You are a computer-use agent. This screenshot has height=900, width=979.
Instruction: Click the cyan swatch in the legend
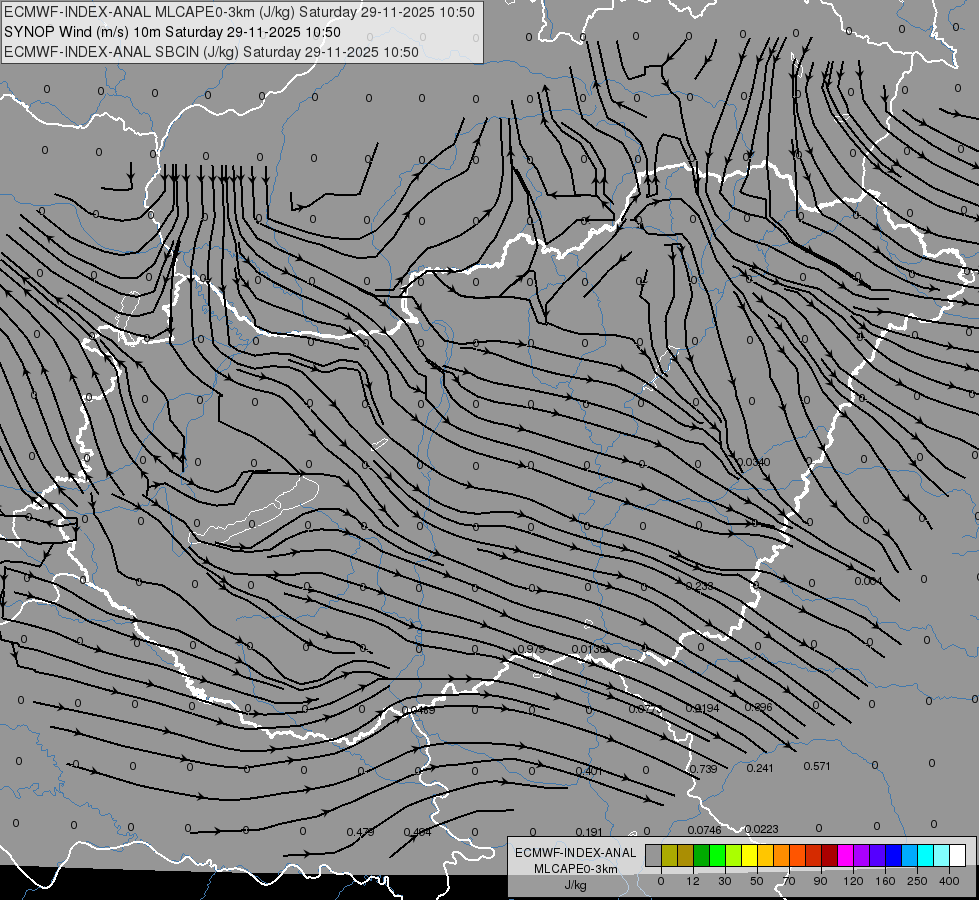point(925,855)
